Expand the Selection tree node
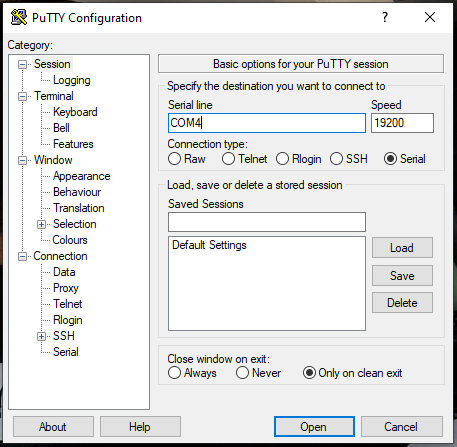 tap(42, 225)
